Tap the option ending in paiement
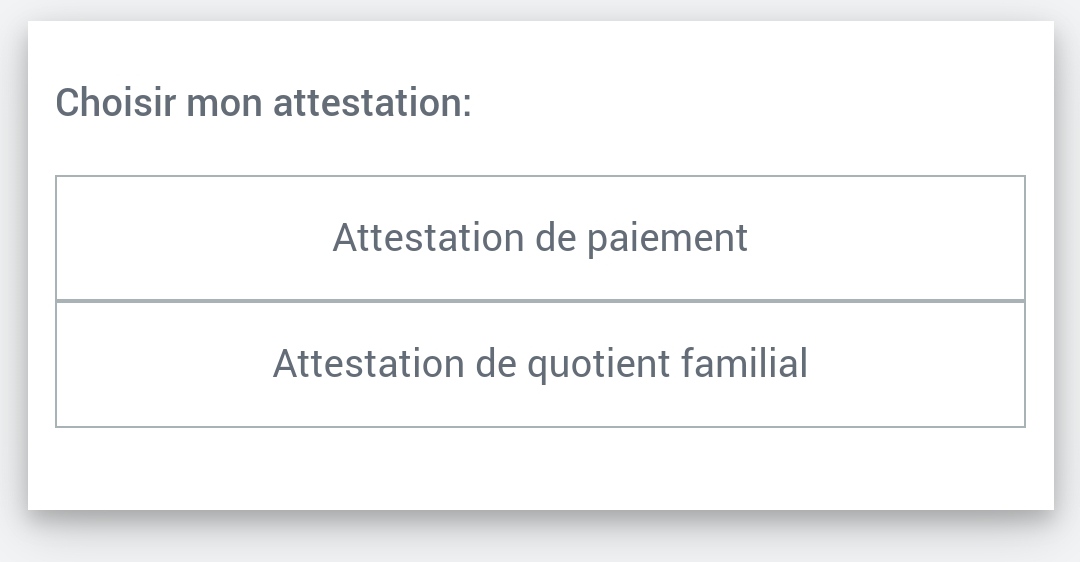Image resolution: width=1080 pixels, height=562 pixels. (540, 238)
